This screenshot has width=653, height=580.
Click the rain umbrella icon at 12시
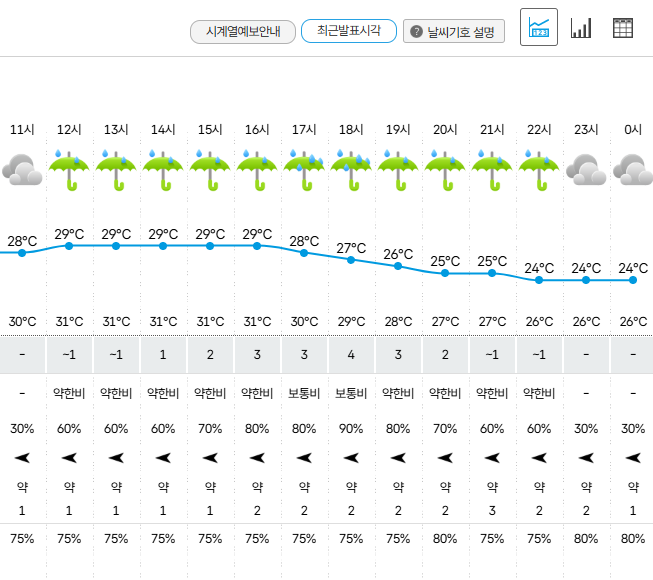click(69, 170)
